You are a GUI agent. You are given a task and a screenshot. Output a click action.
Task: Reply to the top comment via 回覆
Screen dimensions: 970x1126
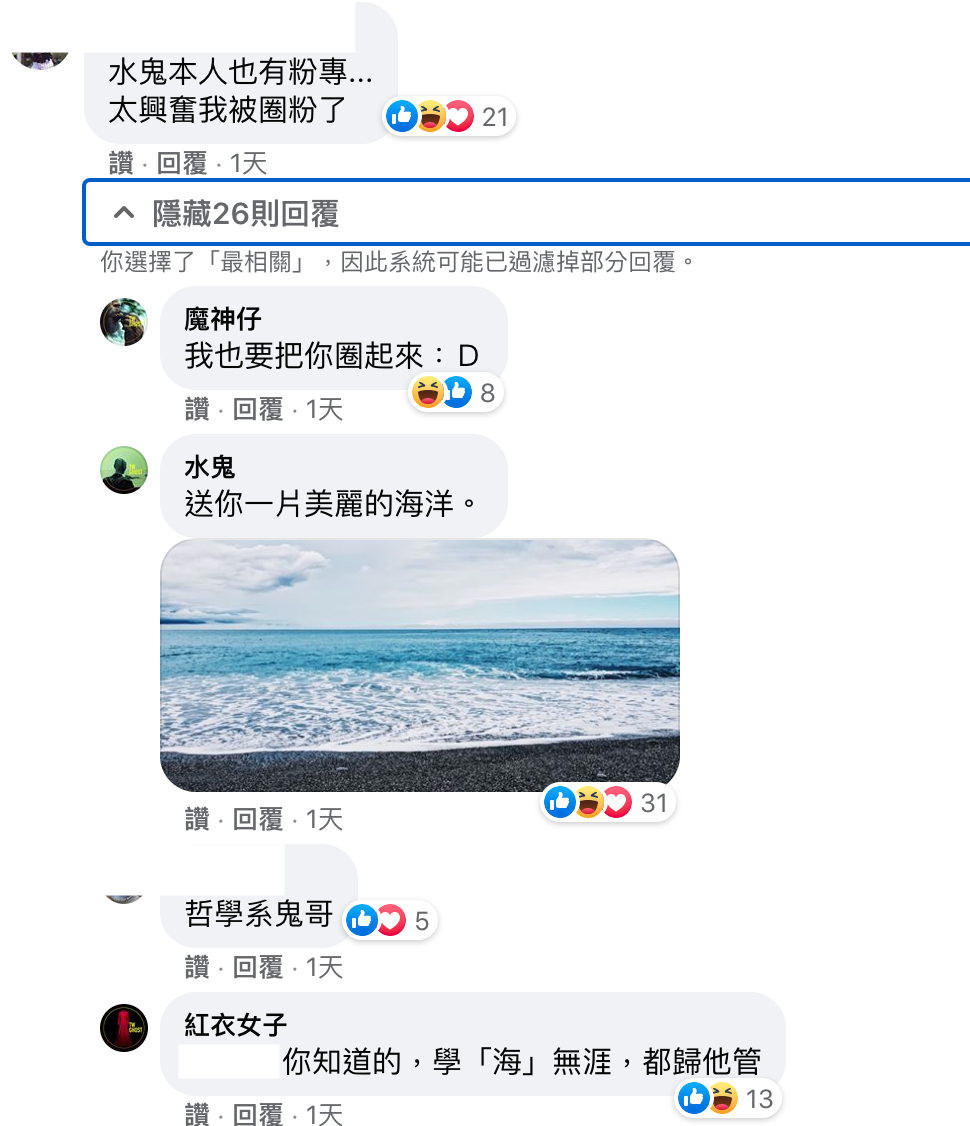pyautogui.click(x=182, y=163)
